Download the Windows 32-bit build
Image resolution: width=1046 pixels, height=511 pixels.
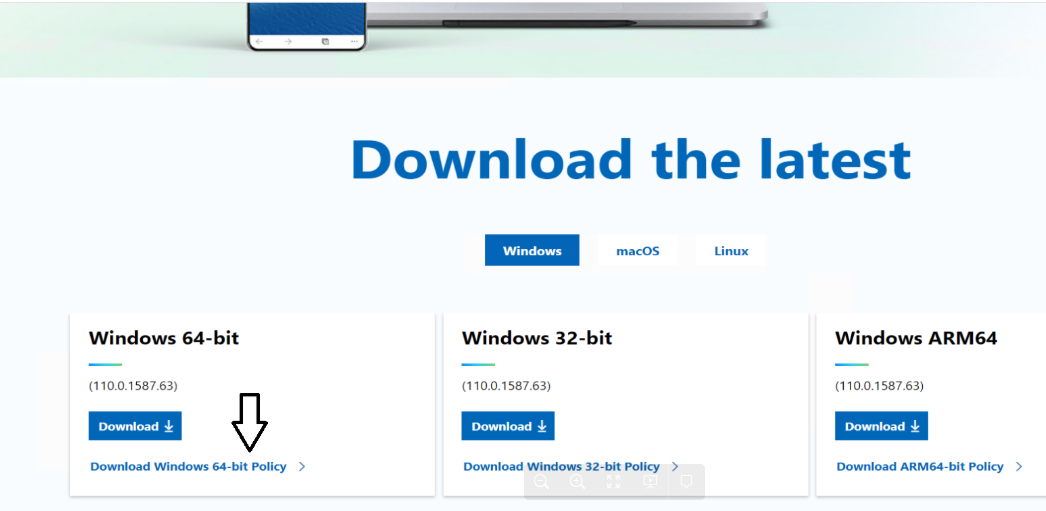coord(508,426)
